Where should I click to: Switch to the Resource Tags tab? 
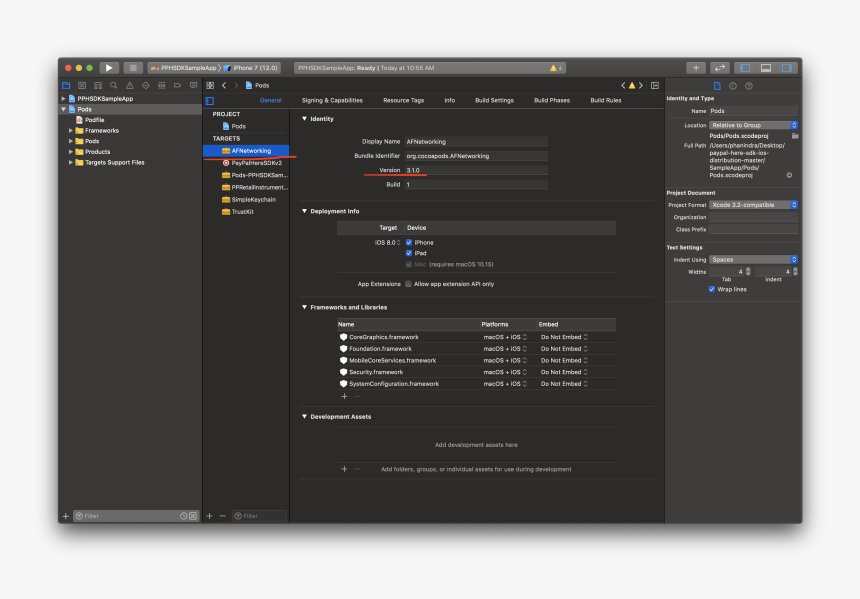(404, 100)
